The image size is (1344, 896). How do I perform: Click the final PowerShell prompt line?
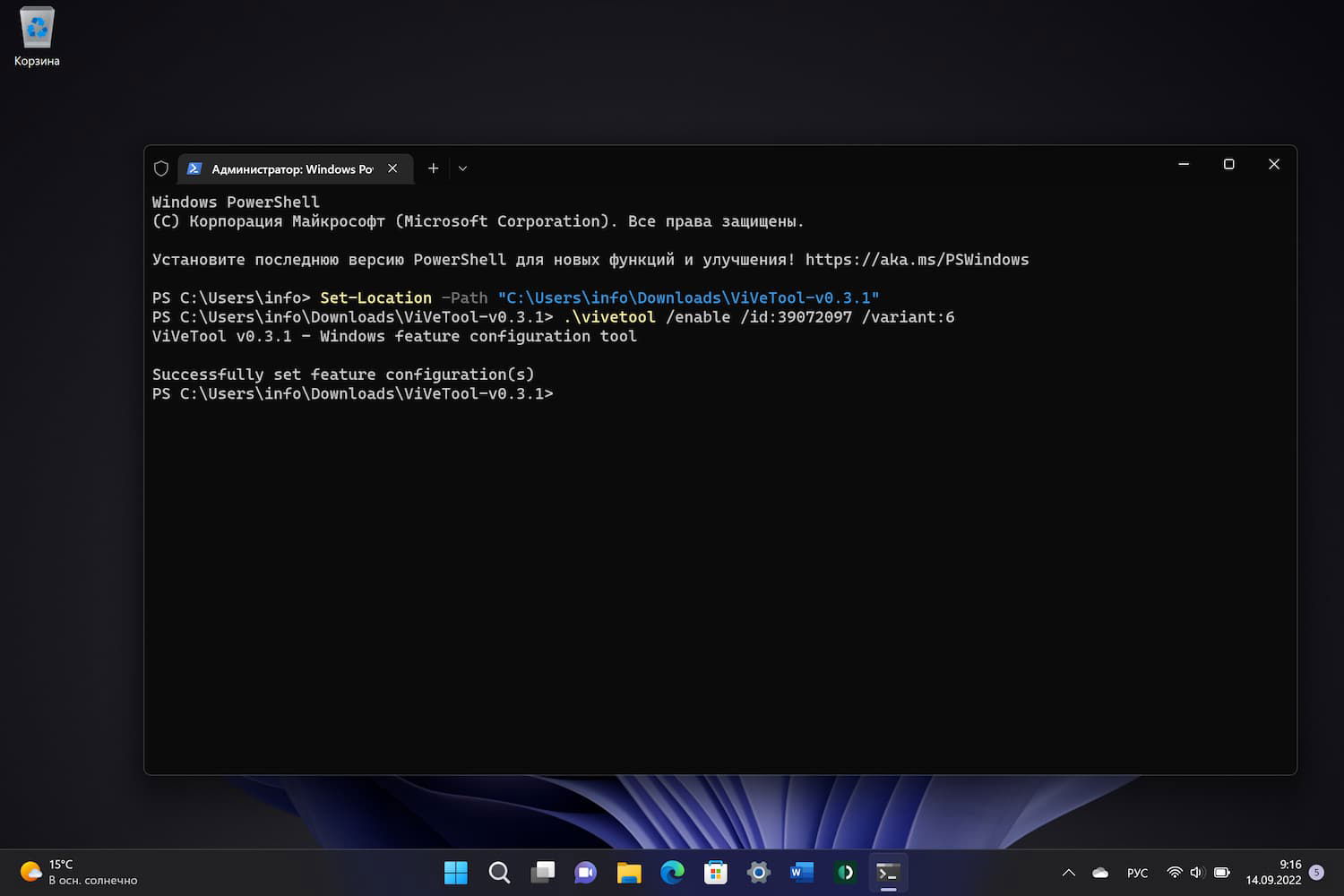(353, 394)
